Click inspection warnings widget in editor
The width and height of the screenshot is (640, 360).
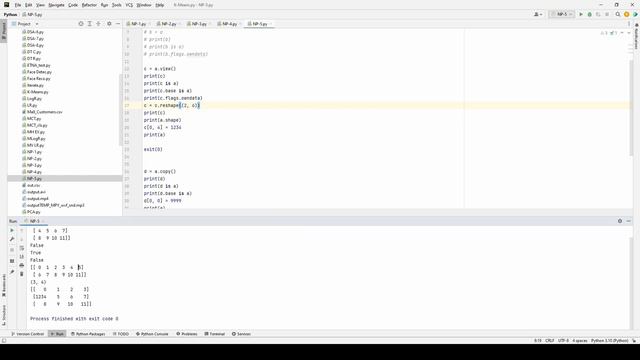click(x=609, y=33)
